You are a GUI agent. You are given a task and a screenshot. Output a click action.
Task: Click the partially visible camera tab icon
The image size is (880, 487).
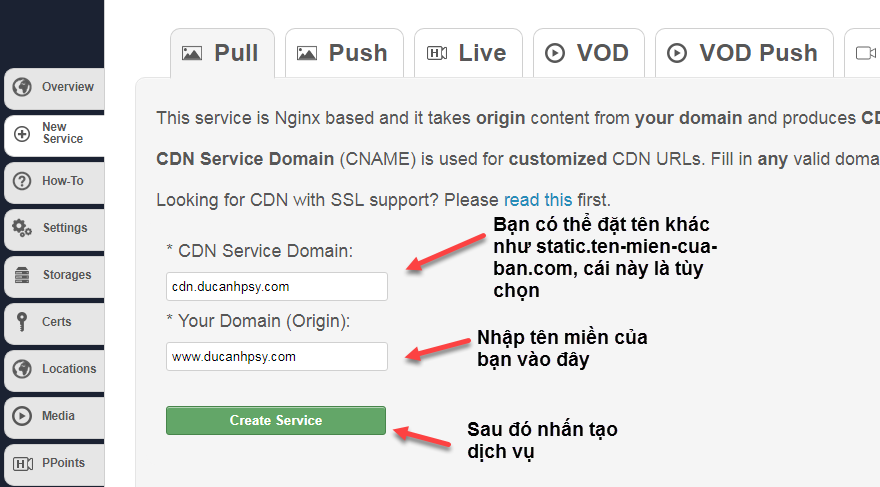point(865,53)
